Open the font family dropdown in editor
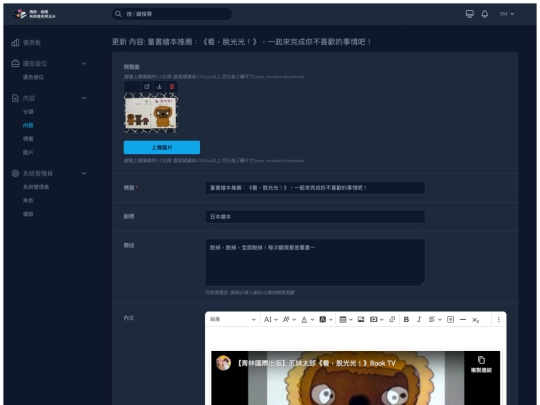Image resolution: width=540 pixels, height=405 pixels. [x=289, y=320]
